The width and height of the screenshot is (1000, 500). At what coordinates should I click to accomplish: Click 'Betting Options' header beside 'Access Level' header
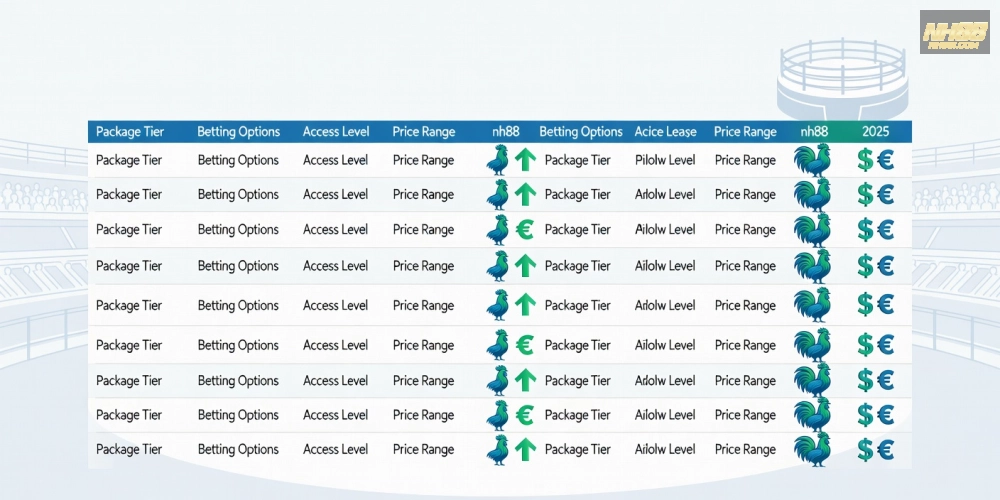239,132
